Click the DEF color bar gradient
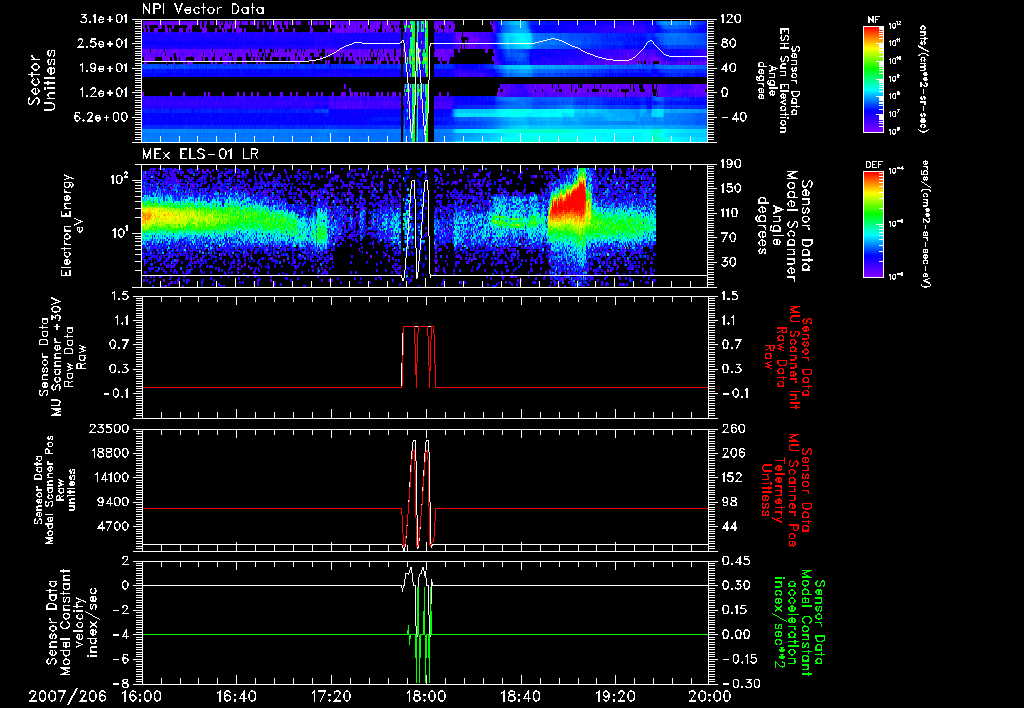 point(873,224)
